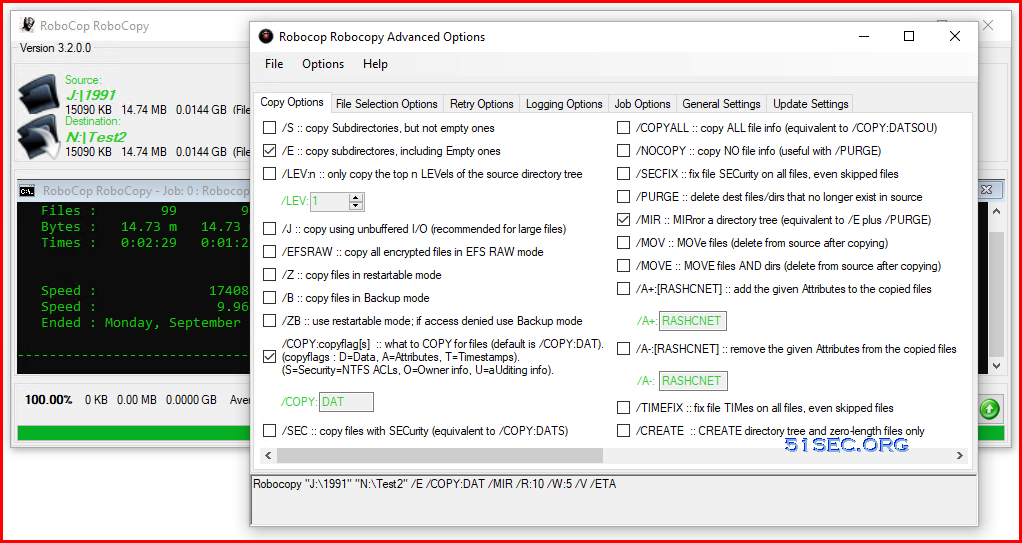Uncheck /MIR MIRror a directory tree
Screen dimensions: 1022x543
(624, 220)
